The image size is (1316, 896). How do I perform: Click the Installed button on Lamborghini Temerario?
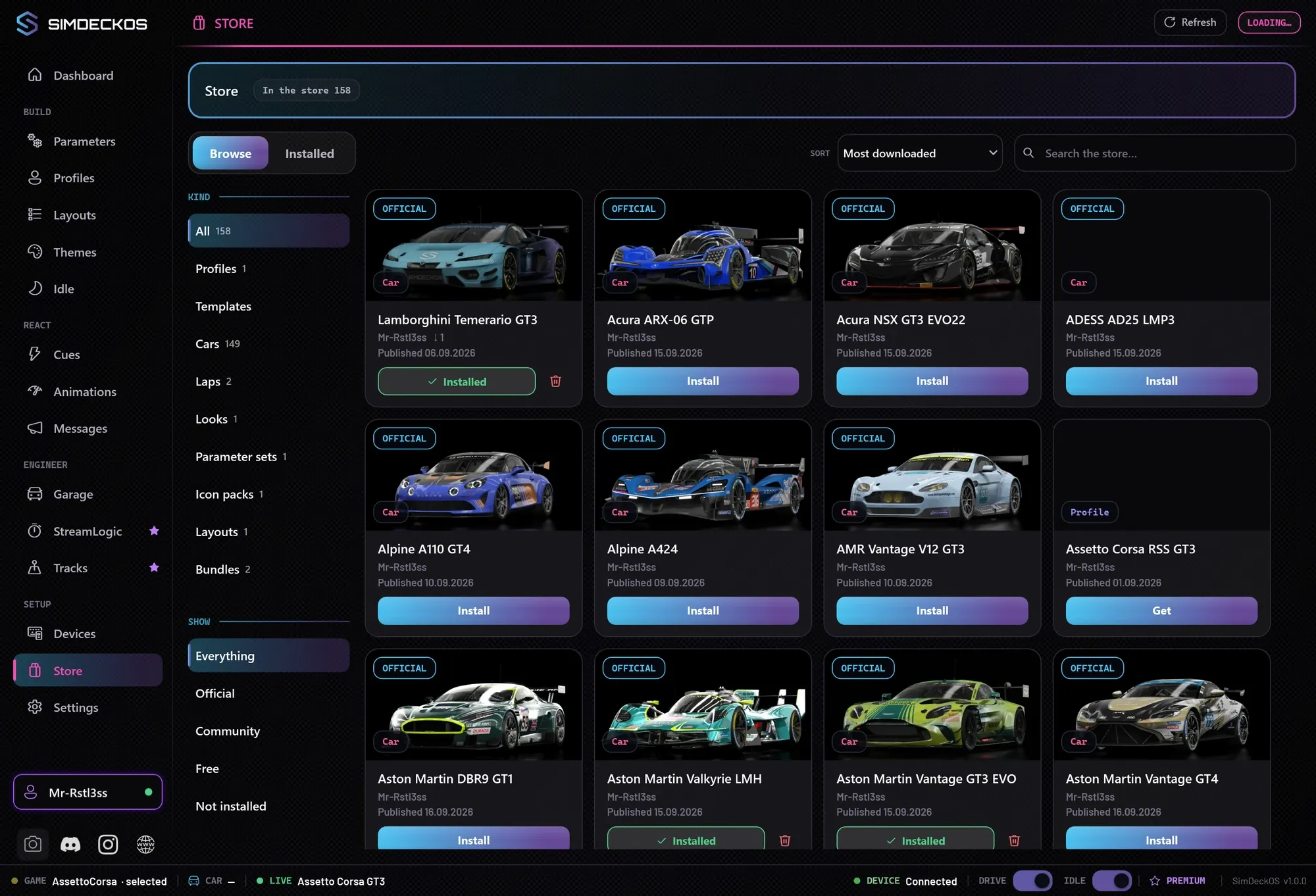pos(457,381)
